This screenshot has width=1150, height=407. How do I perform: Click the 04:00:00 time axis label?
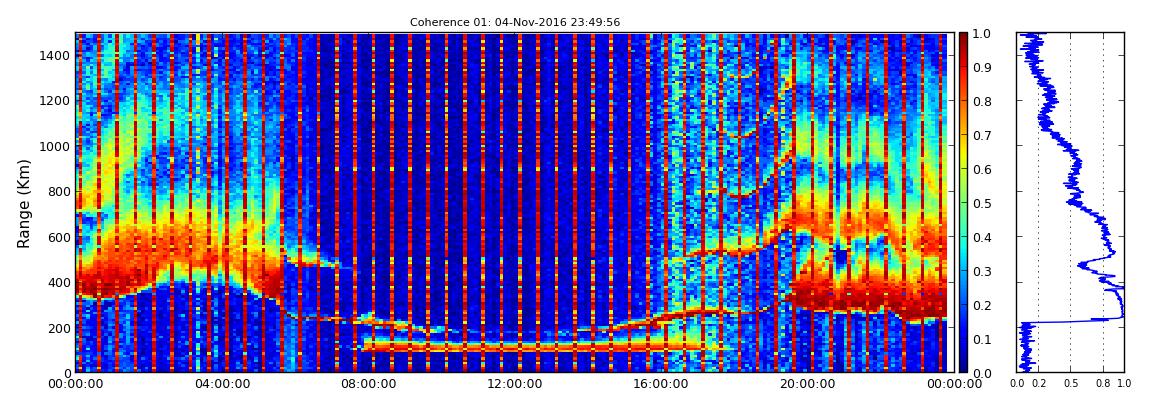pos(221,384)
